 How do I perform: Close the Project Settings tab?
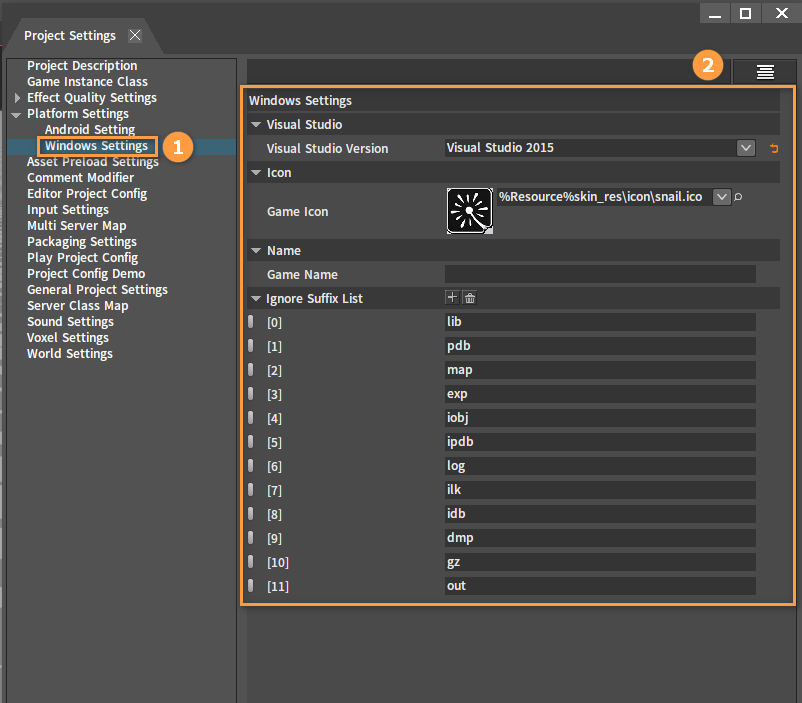[135, 35]
